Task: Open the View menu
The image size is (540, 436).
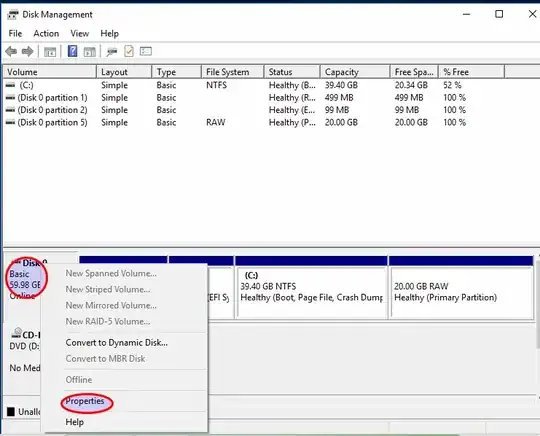Action: (x=80, y=33)
